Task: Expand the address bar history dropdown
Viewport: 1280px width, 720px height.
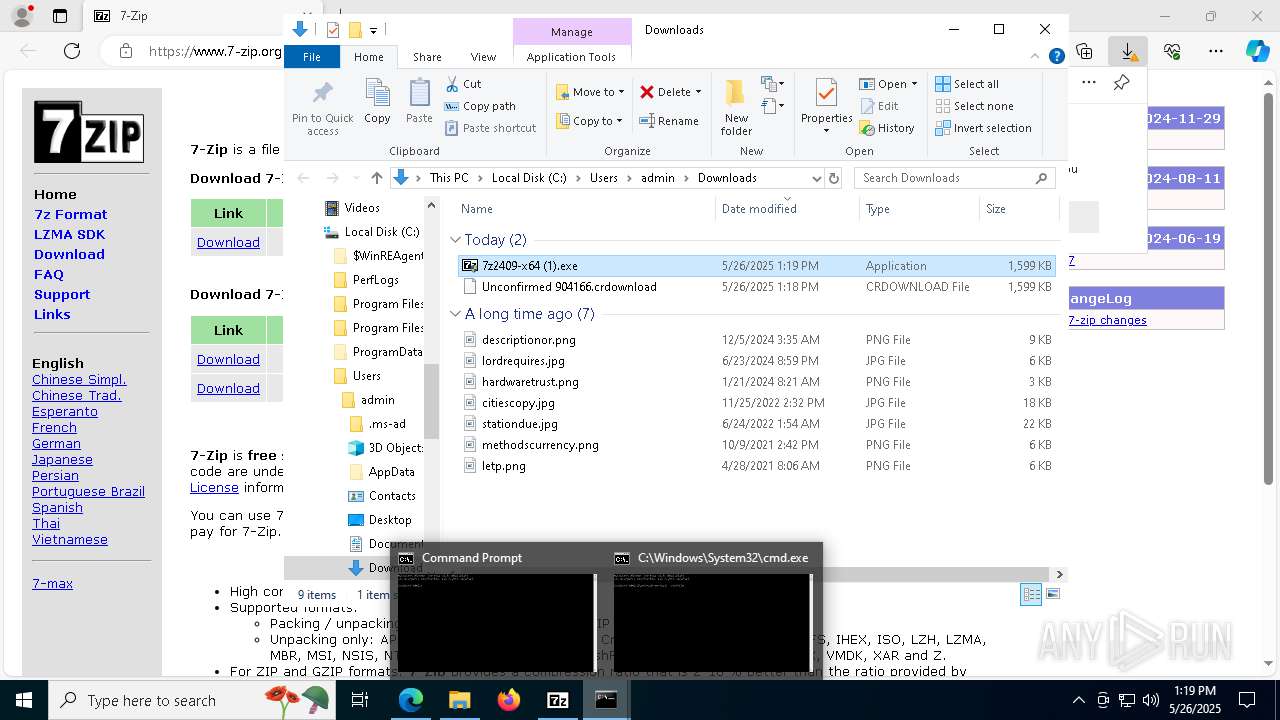Action: point(816,178)
